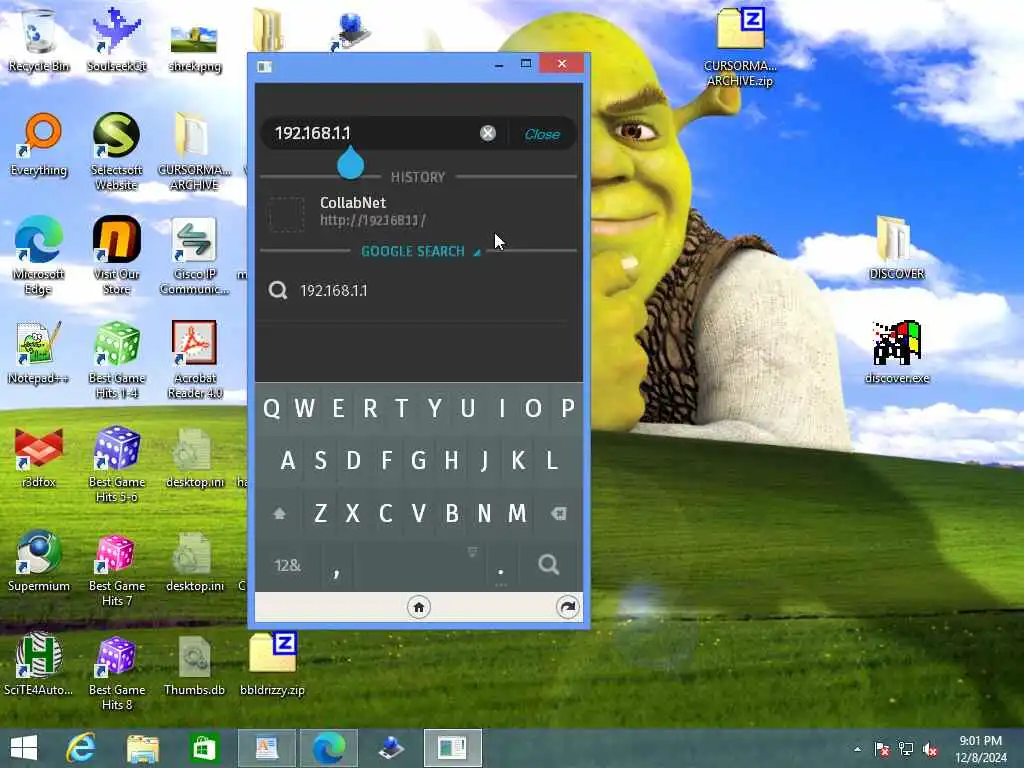Open the Windows Store taskbar icon

click(204, 748)
